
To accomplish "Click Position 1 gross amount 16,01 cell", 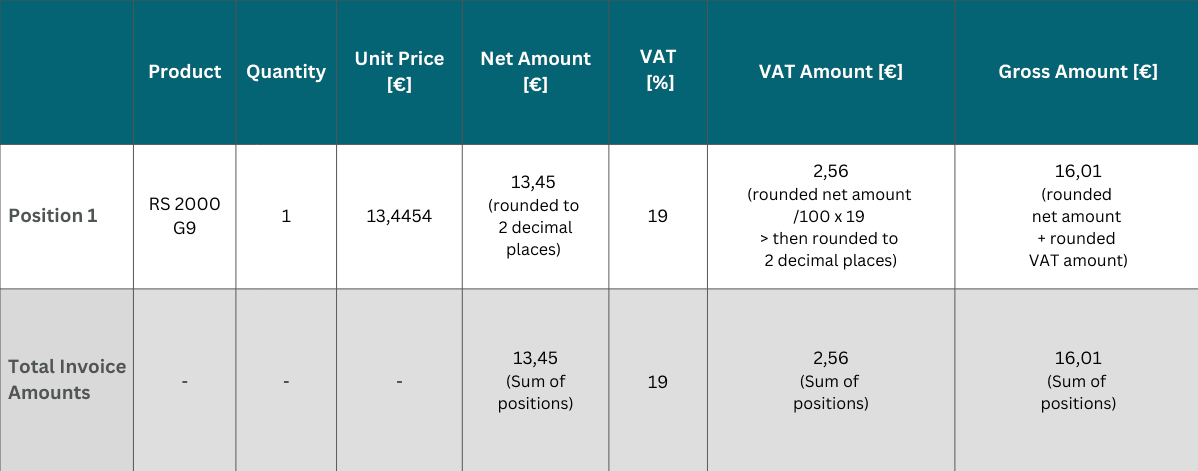I will tap(1077, 216).
